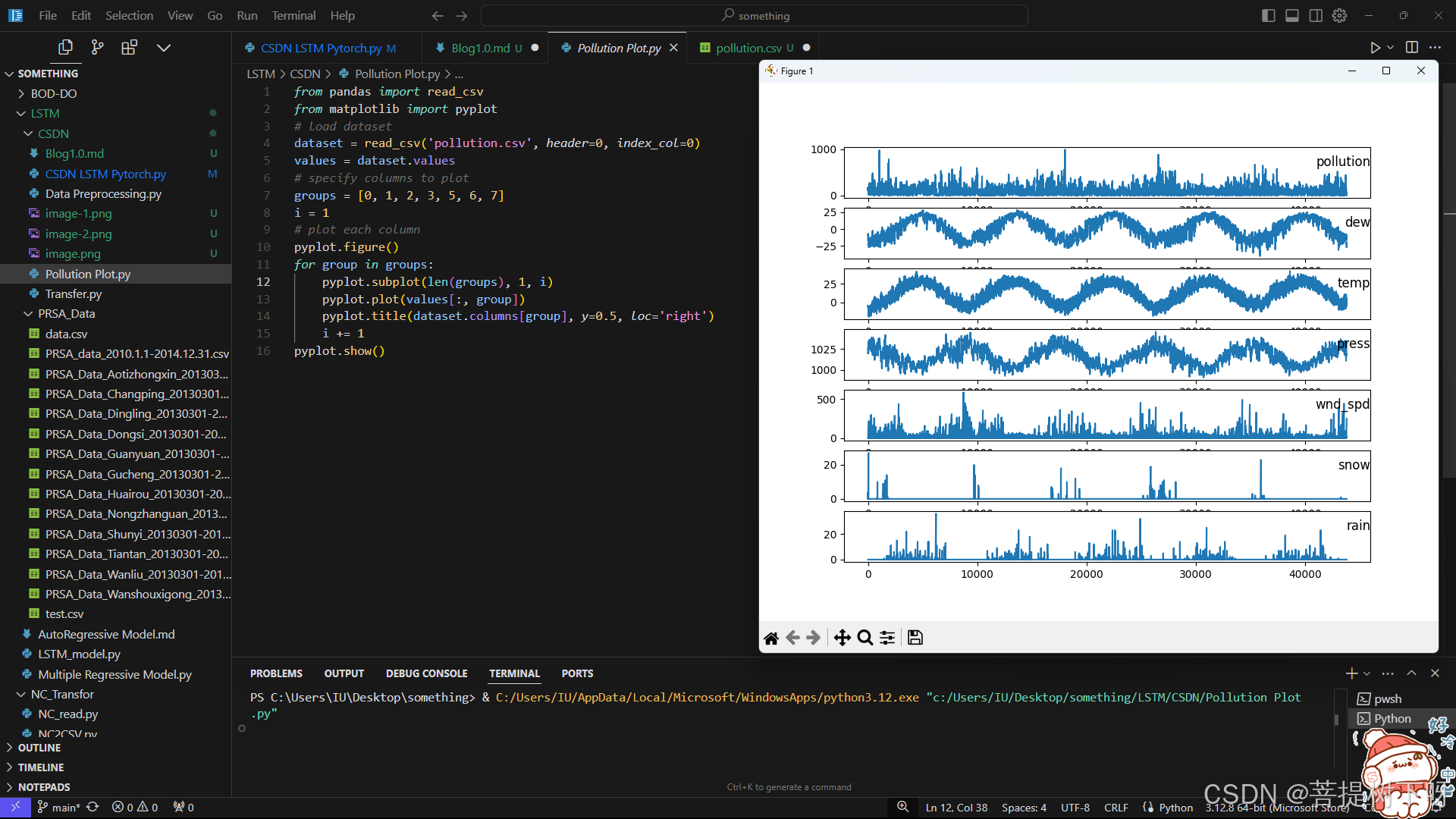
Task: Expand the OUTLINE section
Action: [x=39, y=748]
